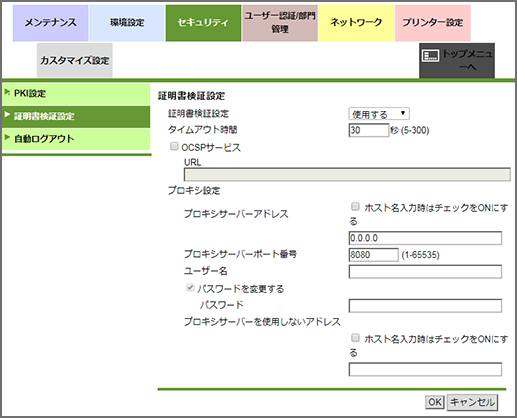Click the トップメニューへ button
The image size is (517, 418).
coord(457,60)
